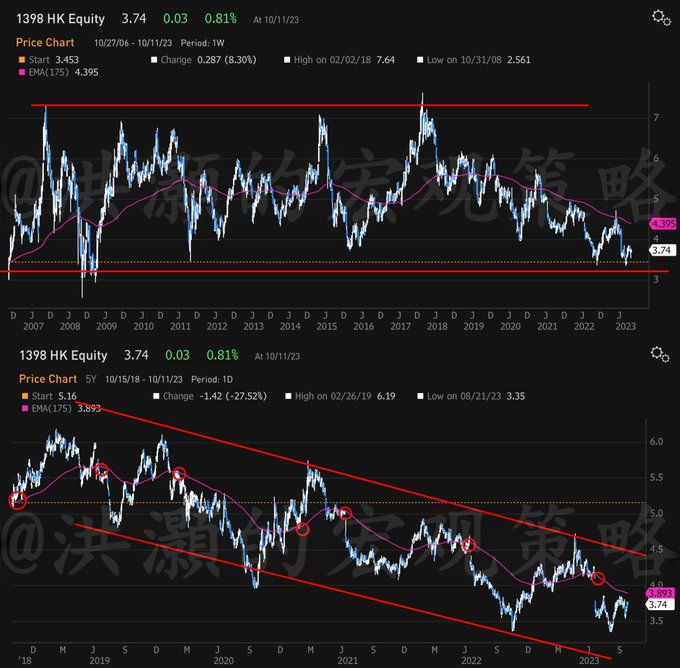Toggle the High on 02/02/18 checkbox
680x668 pixels.
pyautogui.click(x=287, y=60)
